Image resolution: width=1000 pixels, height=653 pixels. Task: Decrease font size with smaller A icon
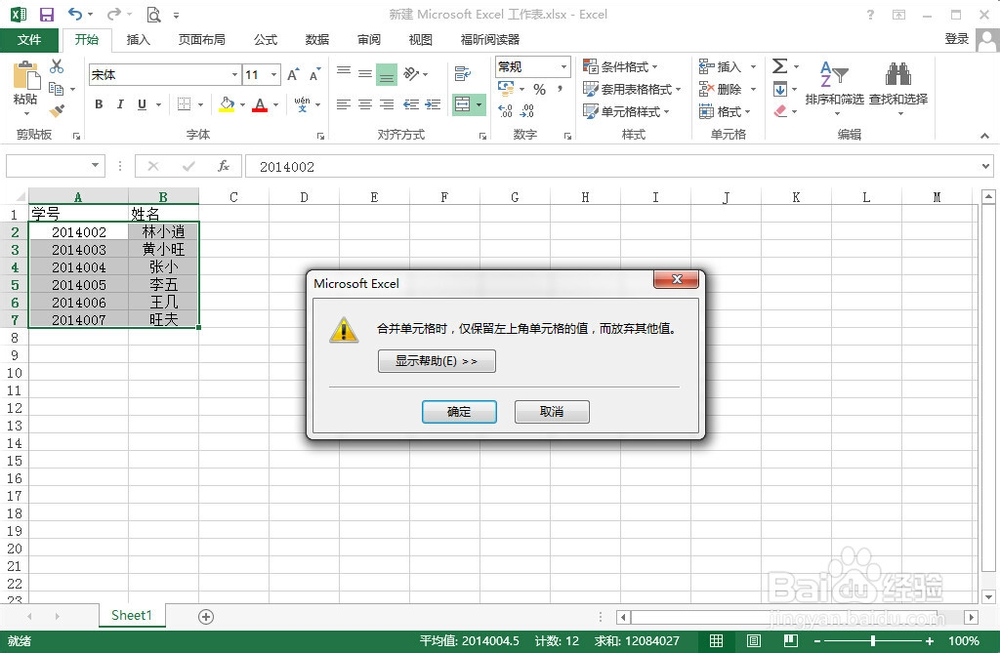pyautogui.click(x=315, y=75)
